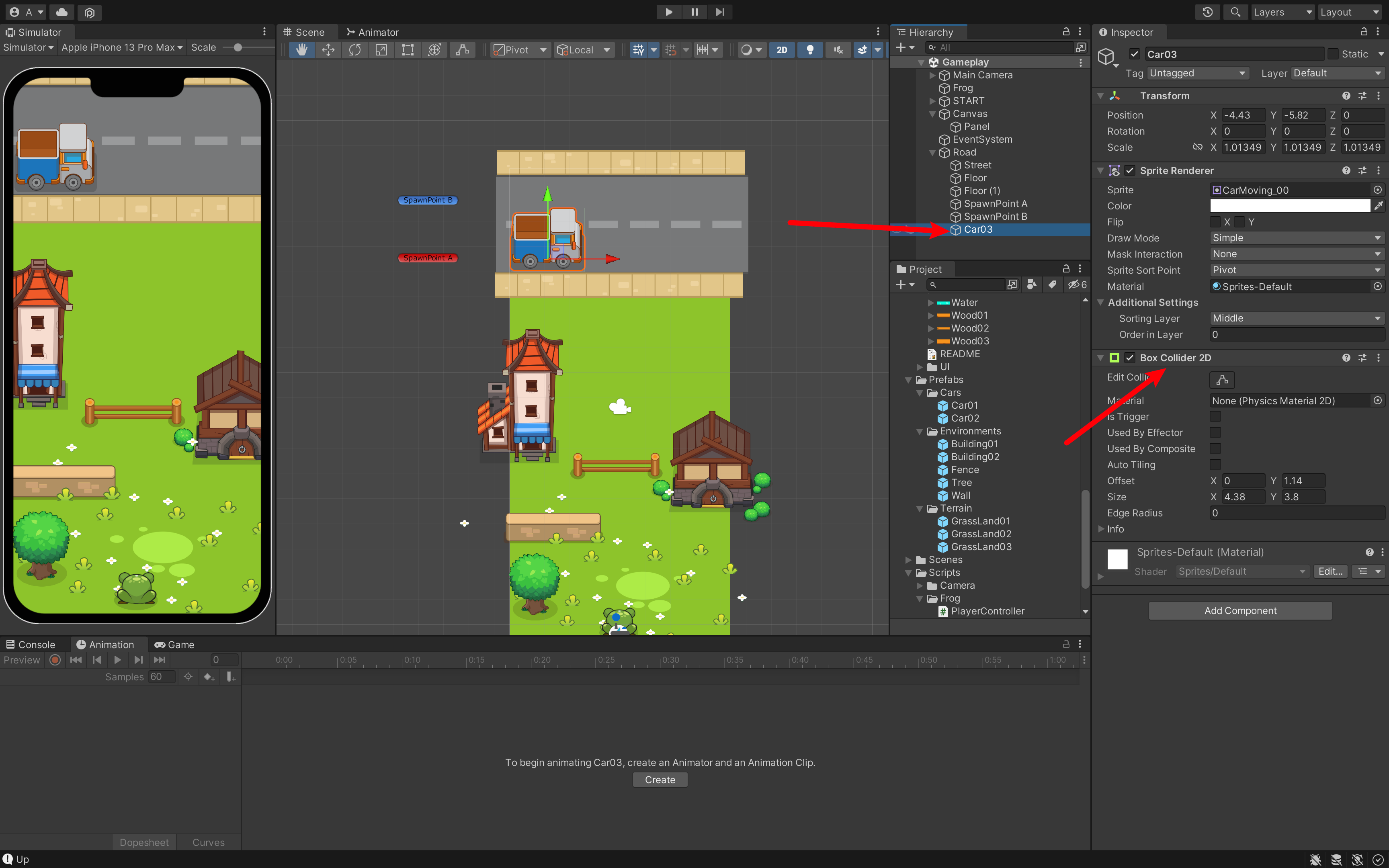Click the Step frame button

(720, 12)
